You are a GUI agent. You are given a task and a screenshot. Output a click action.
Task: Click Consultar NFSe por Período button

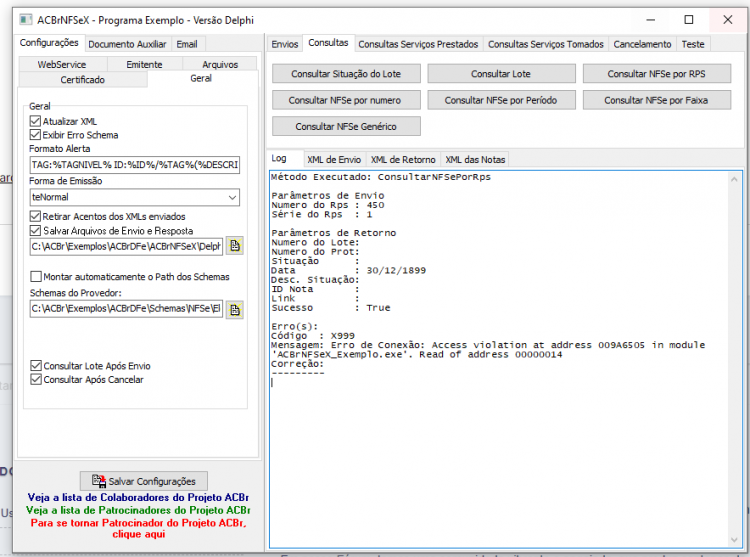[501, 100]
